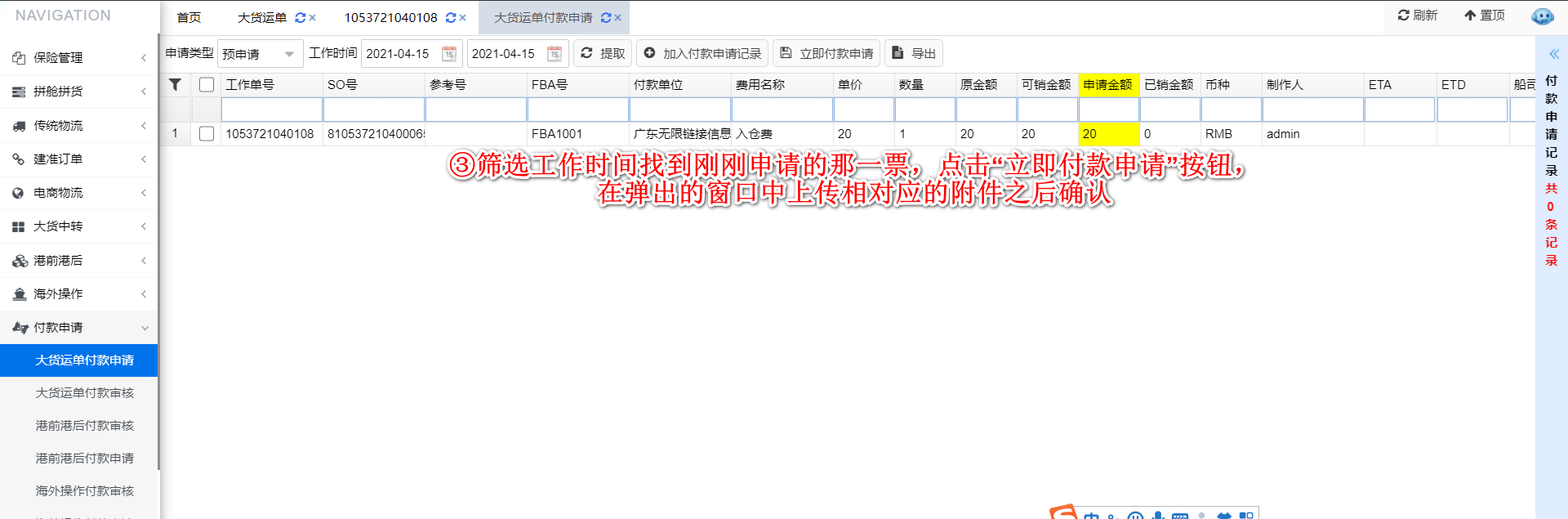
Task: Click the 拼舱拼货 sidebar icon
Action: pos(19,92)
